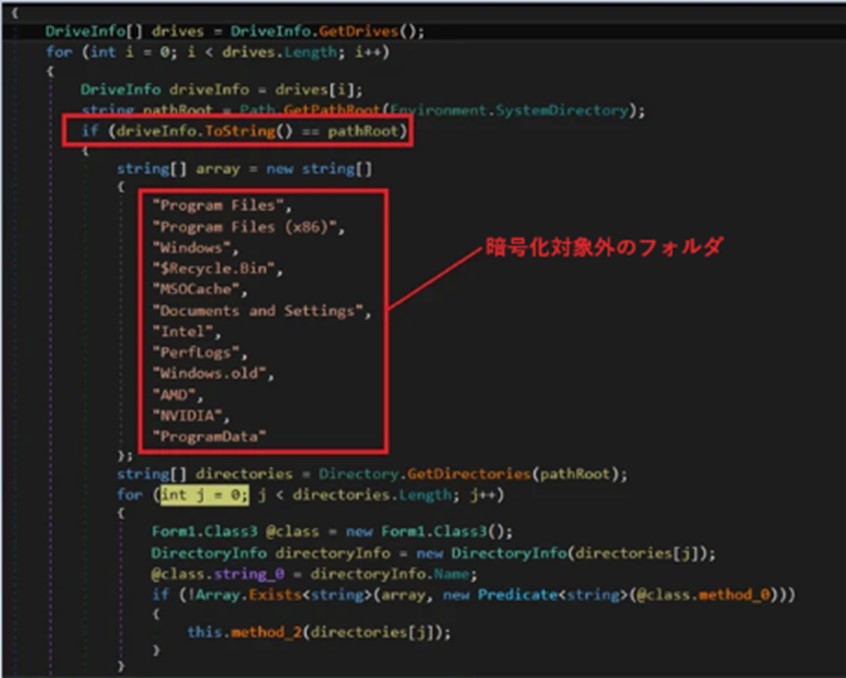
Task: Select the @class.string_0 assignment target
Action: tap(211, 574)
